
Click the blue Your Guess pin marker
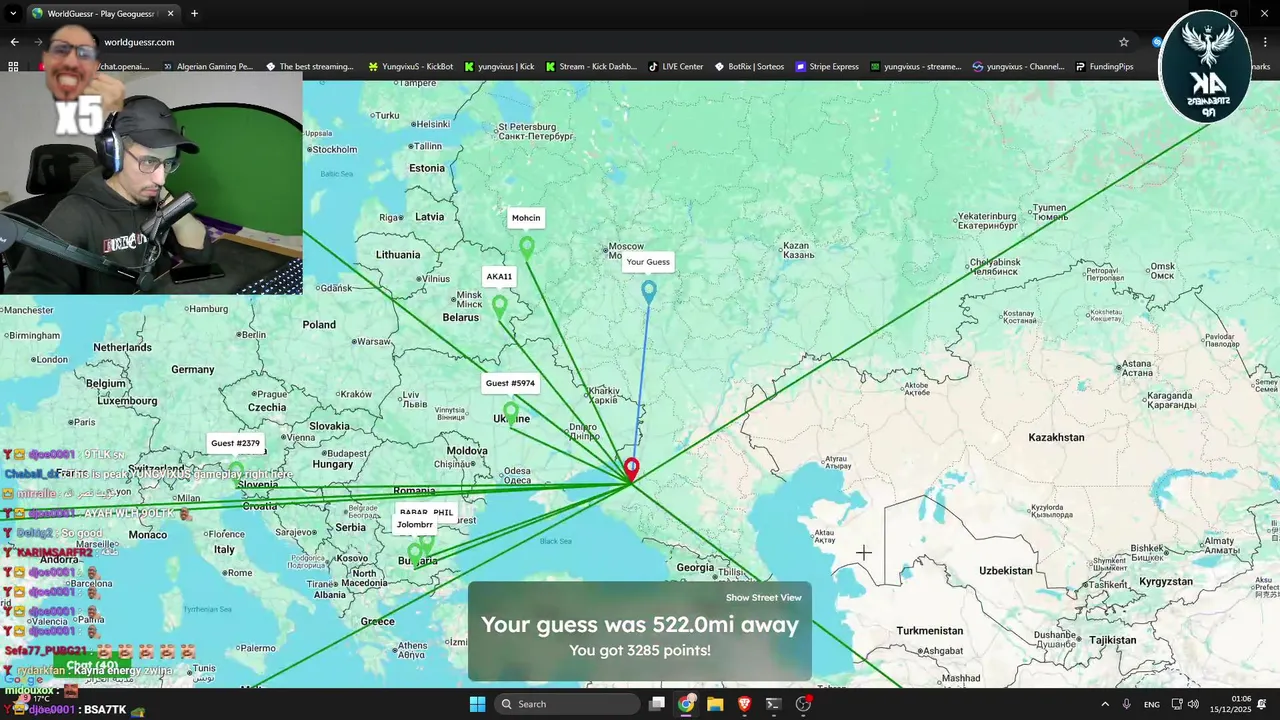(649, 290)
